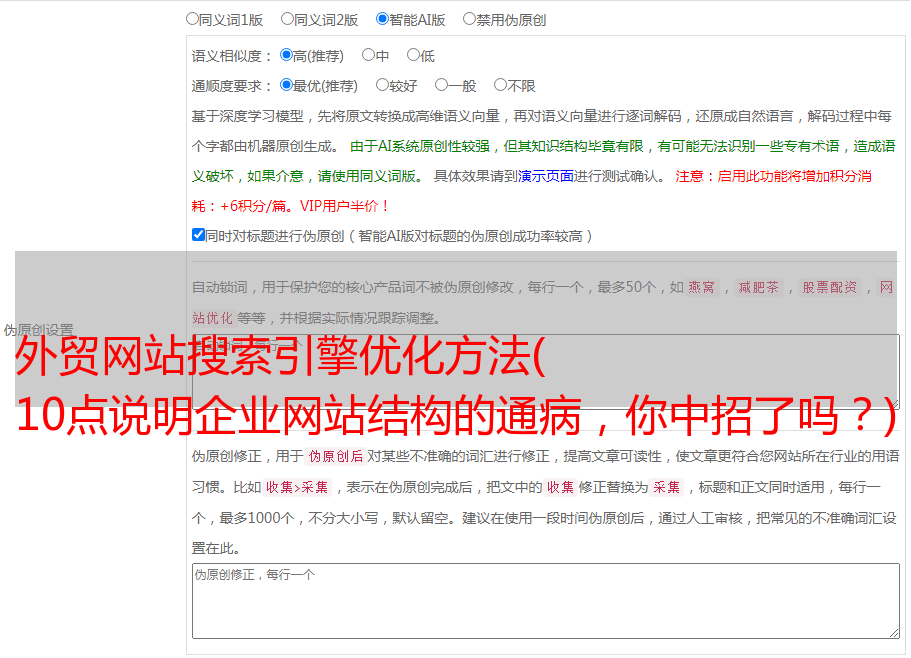
Task: Set 通顺度要求 to 一般
Action: (x=442, y=85)
